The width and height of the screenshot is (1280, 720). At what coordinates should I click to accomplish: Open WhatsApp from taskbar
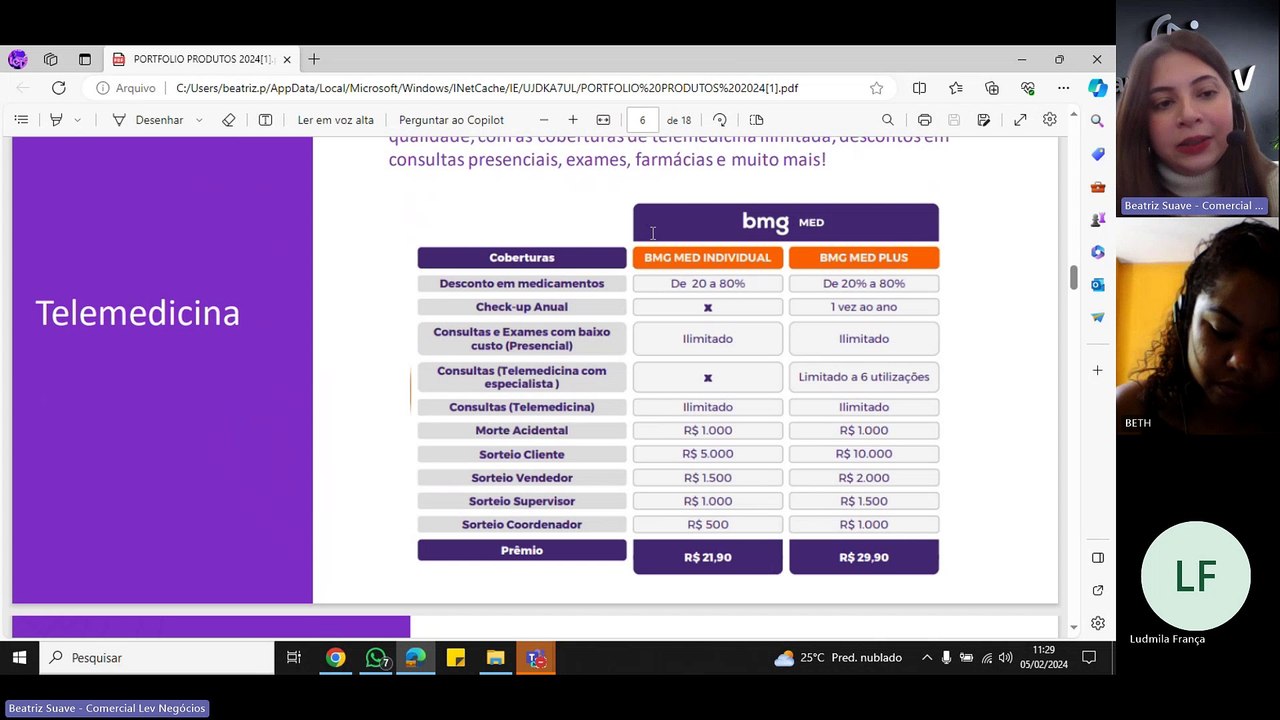[x=376, y=658]
